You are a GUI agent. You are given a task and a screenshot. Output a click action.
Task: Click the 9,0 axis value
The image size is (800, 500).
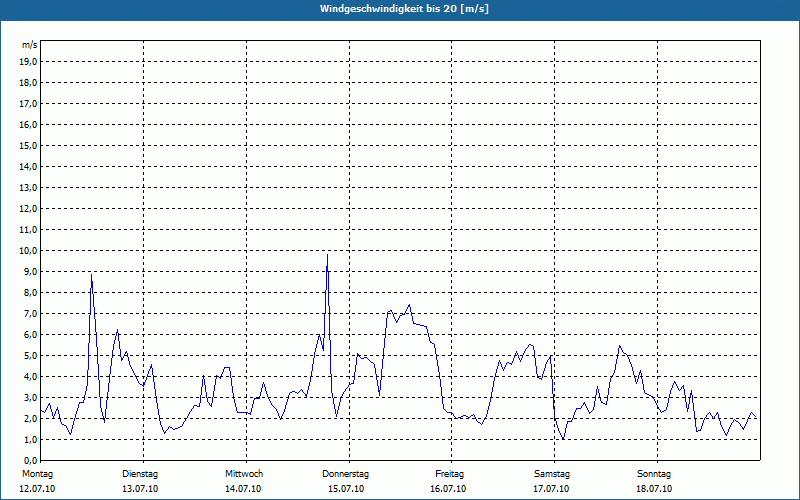(31, 271)
